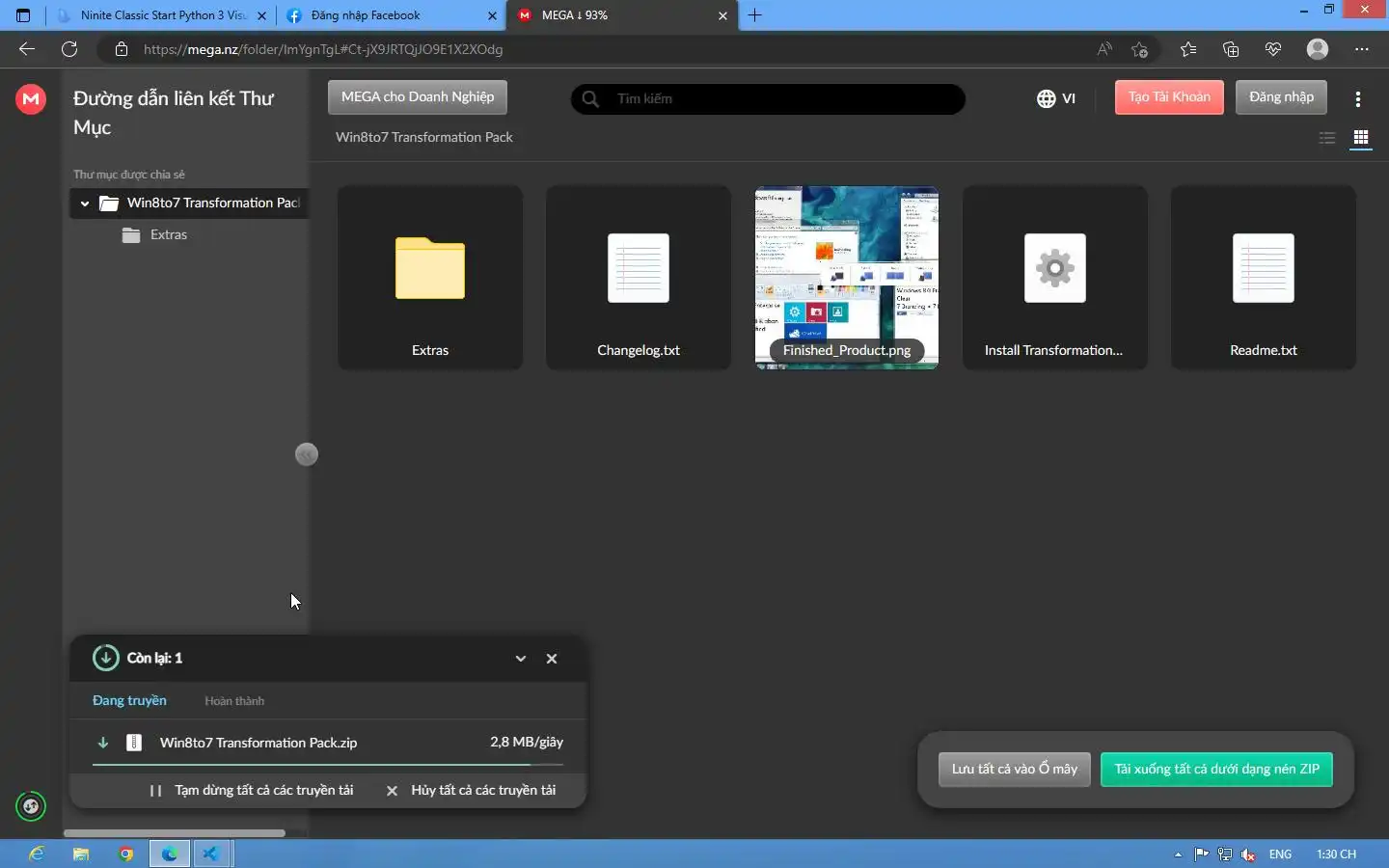Screen dimensions: 1389x868
Task: Open File Explorer from taskbar
Action: [x=81, y=854]
